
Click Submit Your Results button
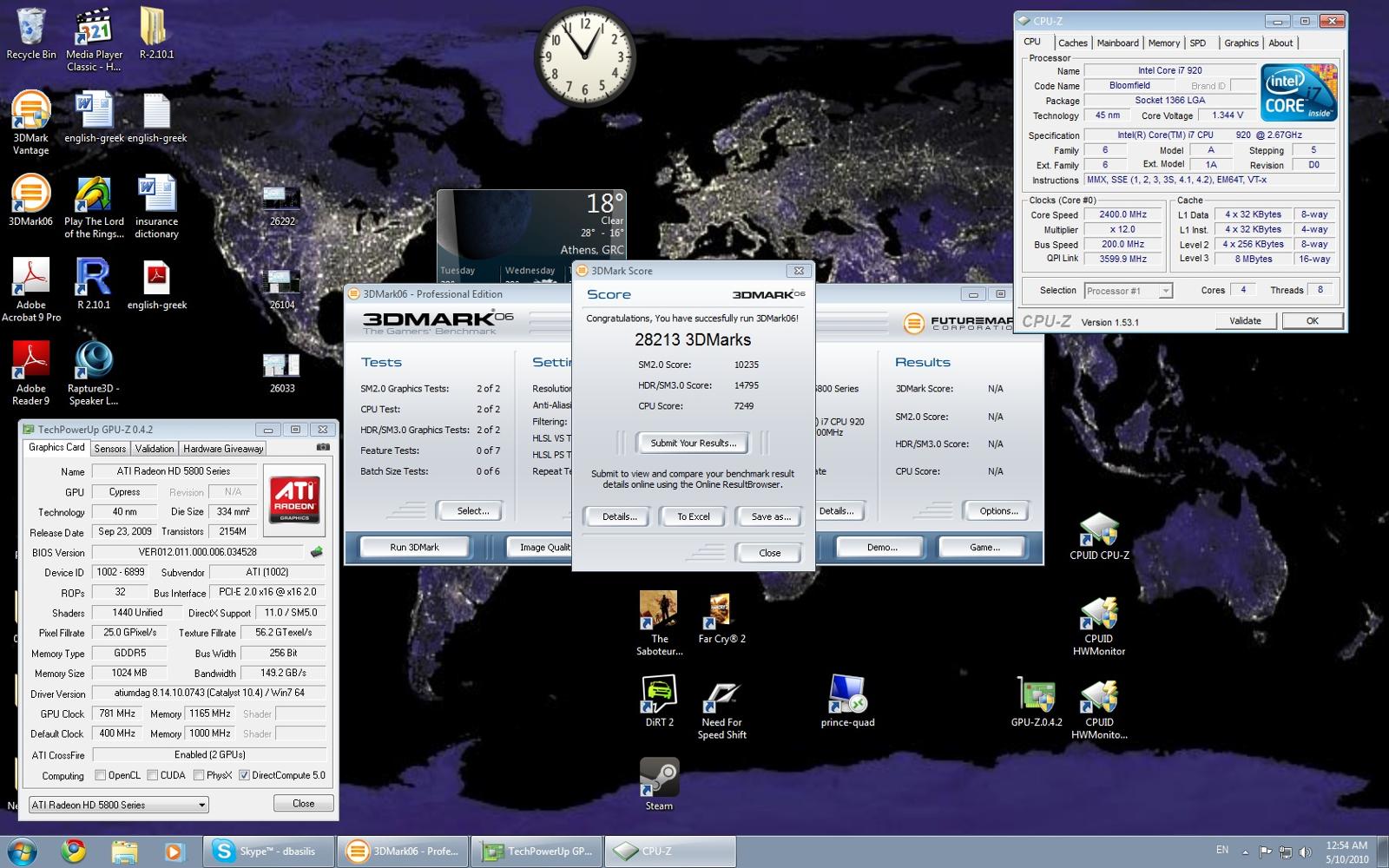(693, 443)
